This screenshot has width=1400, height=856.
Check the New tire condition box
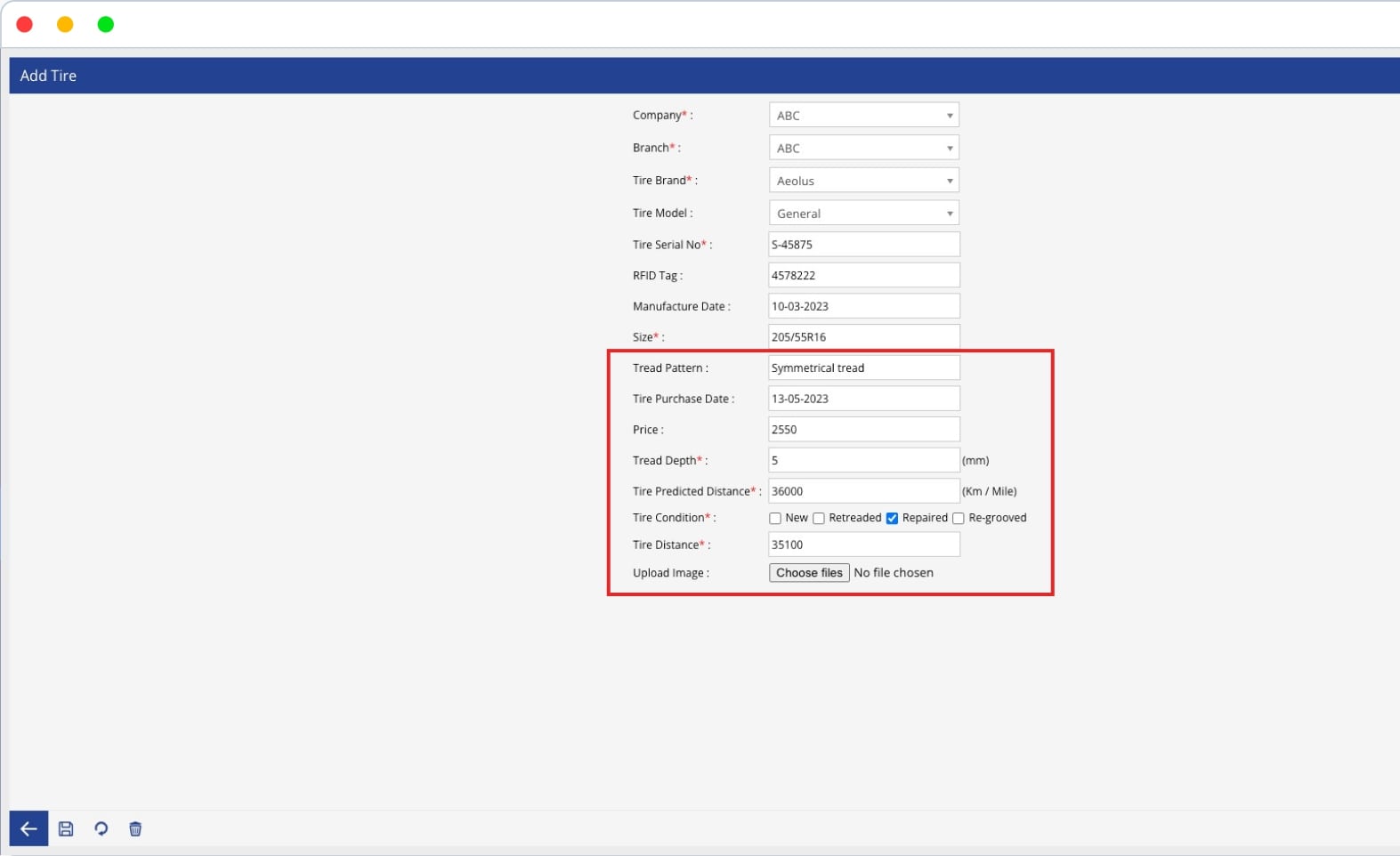coord(775,518)
